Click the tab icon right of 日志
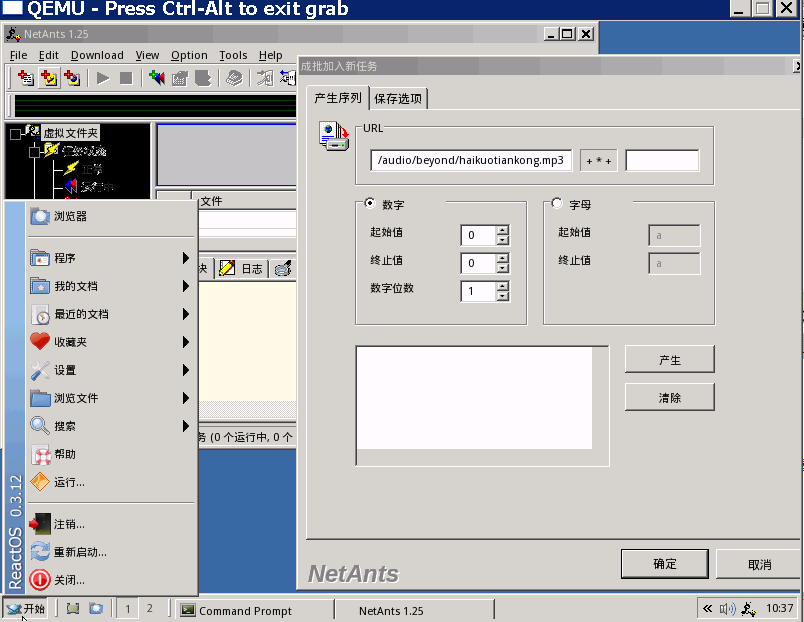Screen dimensions: 804x622 283,268
